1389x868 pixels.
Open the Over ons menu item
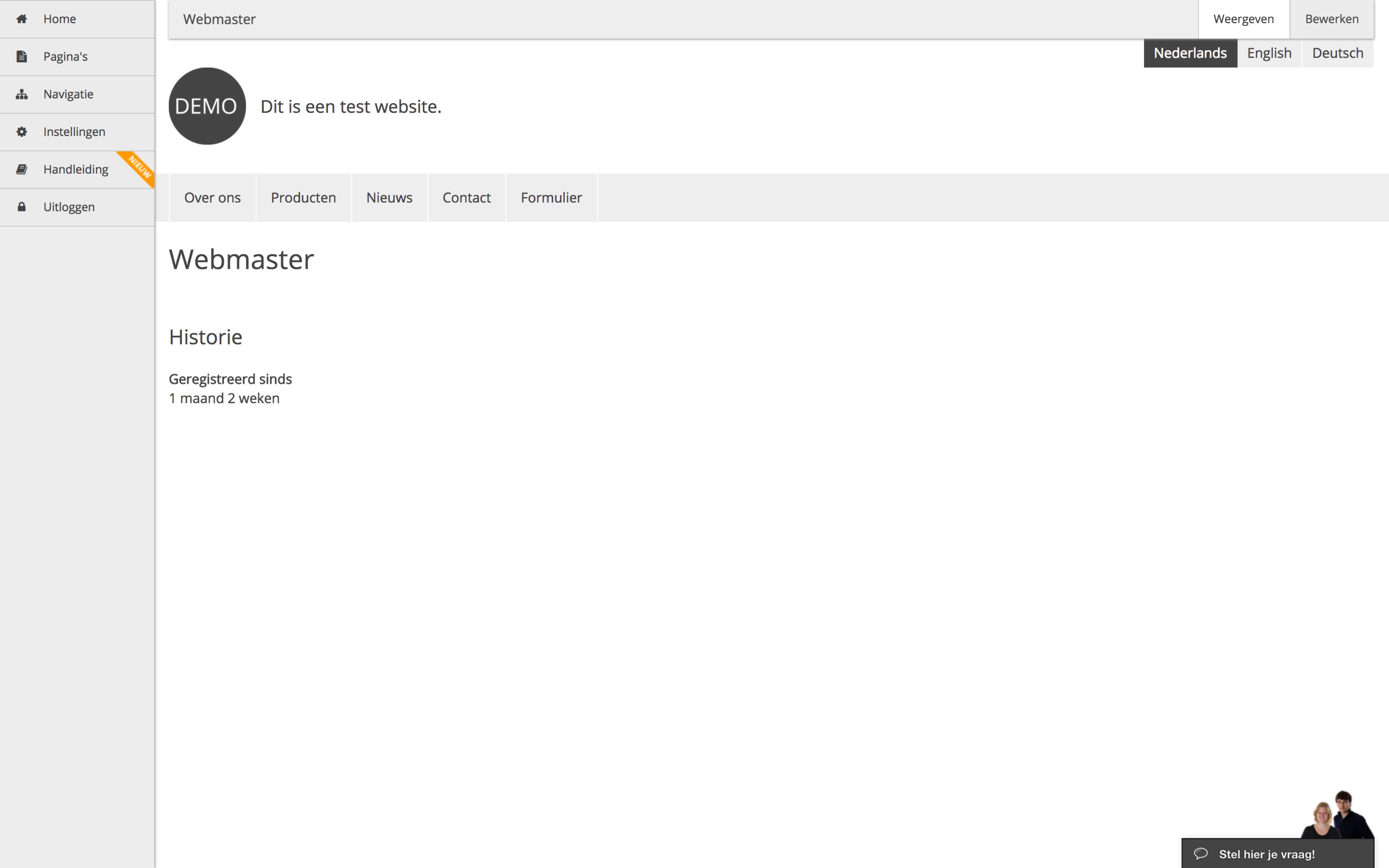point(212,197)
